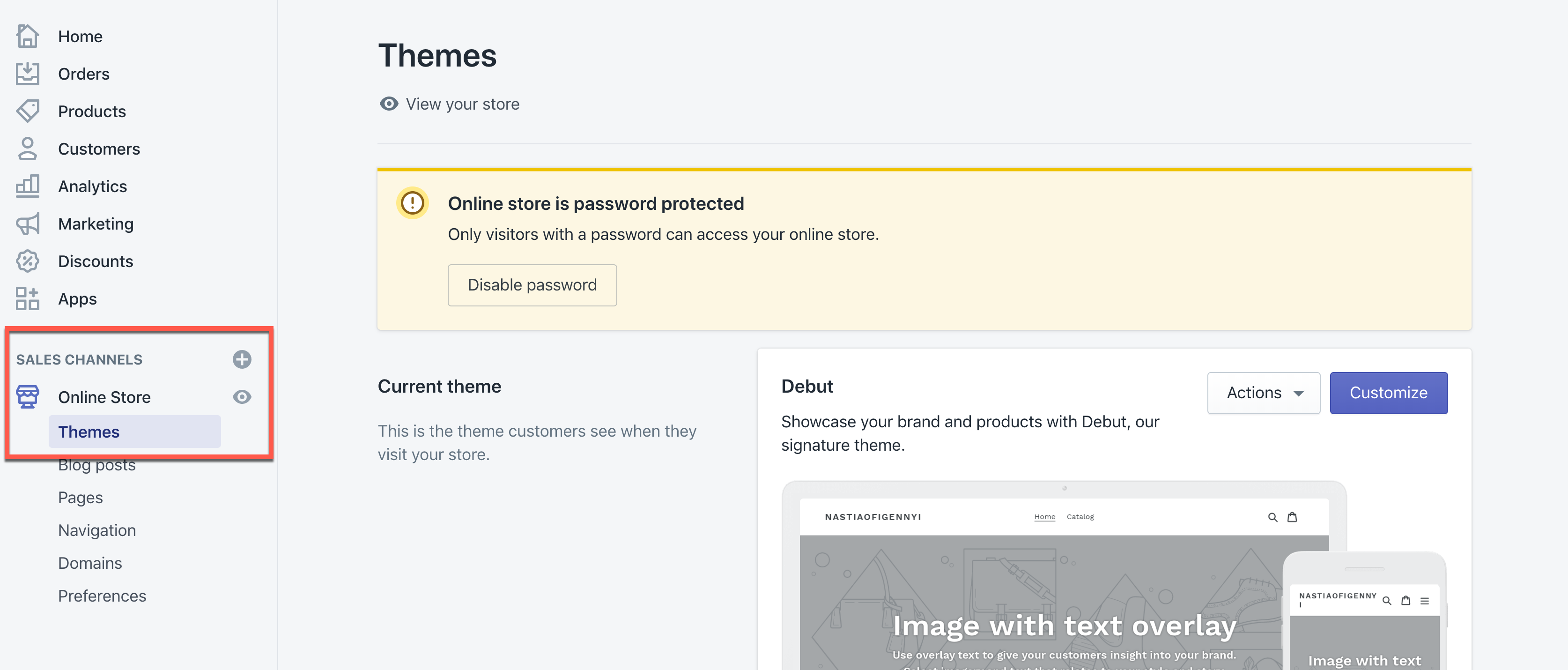
Task: Click SALES CHANNELS heading
Action: tap(79, 360)
